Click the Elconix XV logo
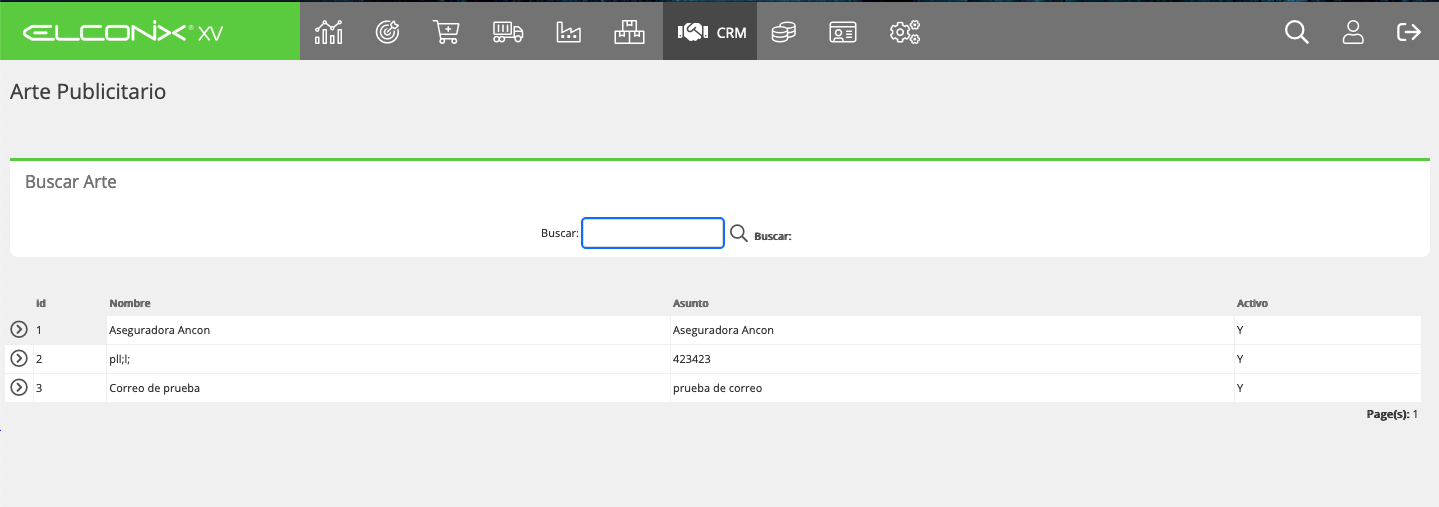The image size is (1439, 507). (x=123, y=32)
